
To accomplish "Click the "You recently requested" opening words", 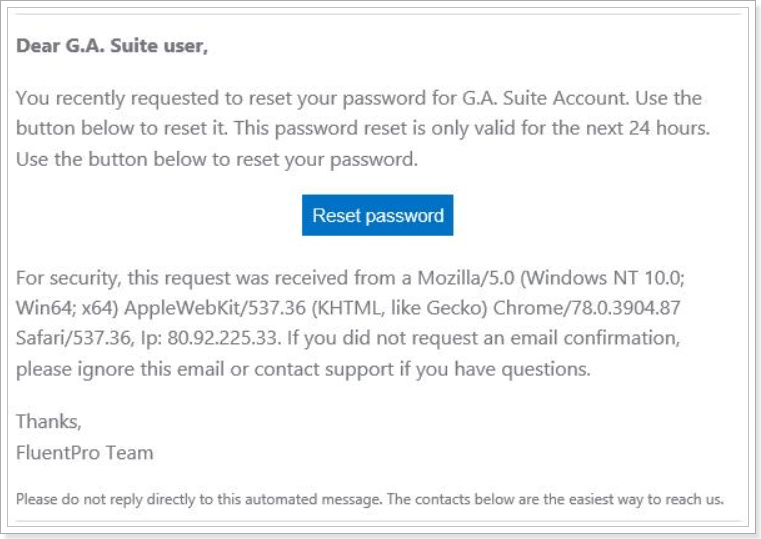I will pyautogui.click(x=118, y=98).
